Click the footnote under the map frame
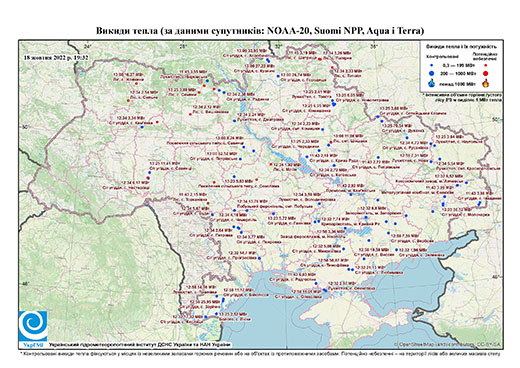The height and width of the screenshot is (368, 520). coord(260,353)
